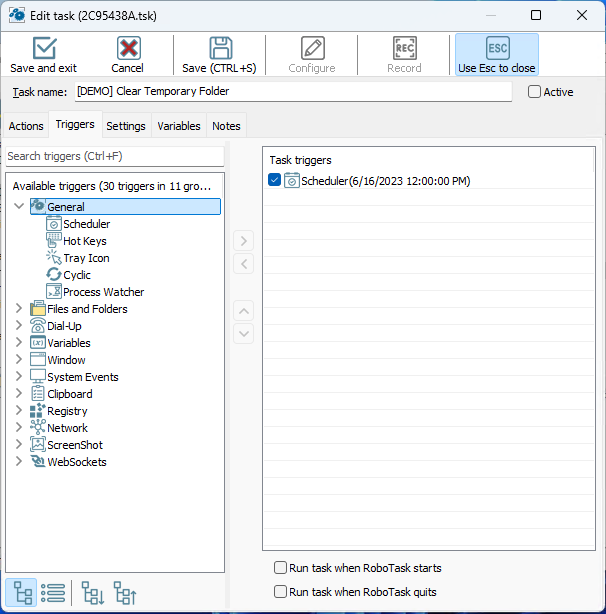
Task: Select the Cyclic trigger item
Action: [x=76, y=275]
